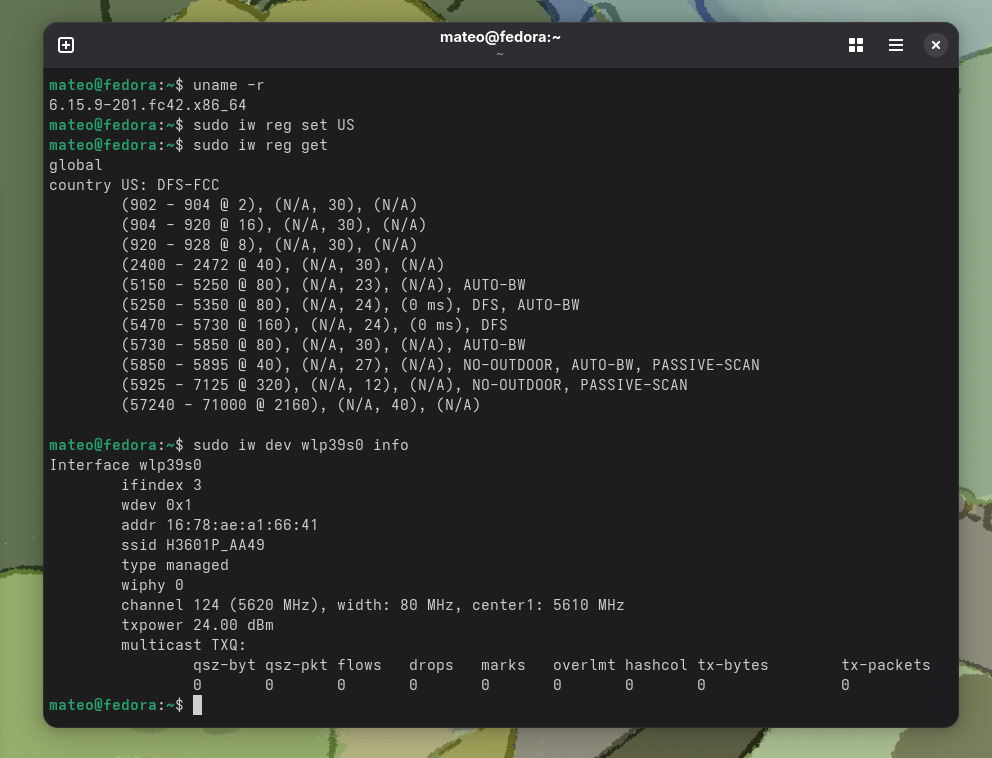This screenshot has height=758, width=992.
Task: Click the (2400 - 2472 @ 40) rule line
Action: tap(282, 265)
